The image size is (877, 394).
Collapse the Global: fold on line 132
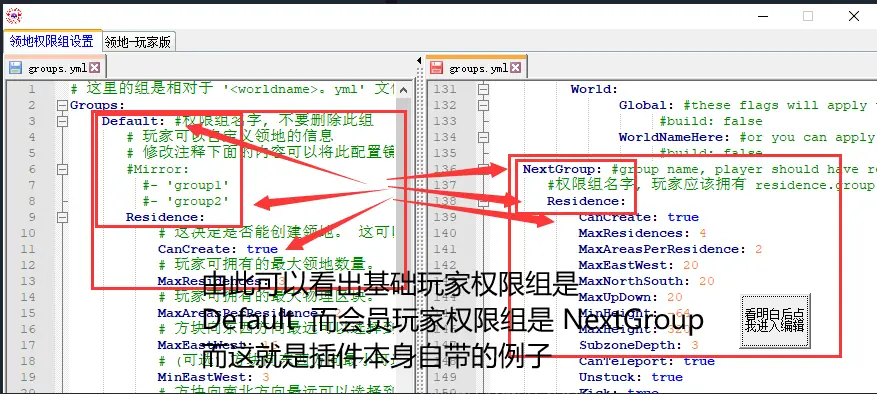click(x=484, y=105)
